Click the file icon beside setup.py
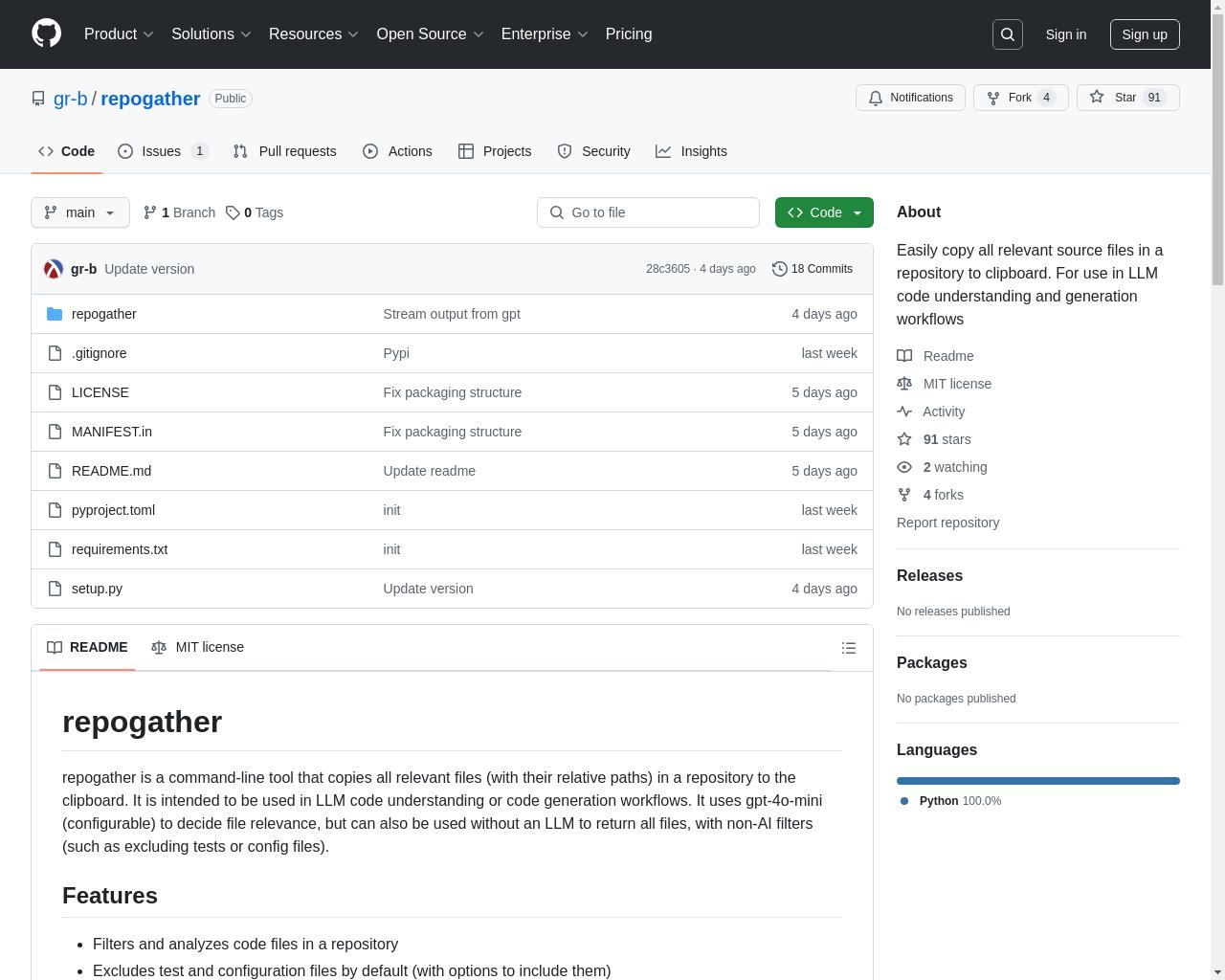This screenshot has width=1225, height=980. pos(55,589)
